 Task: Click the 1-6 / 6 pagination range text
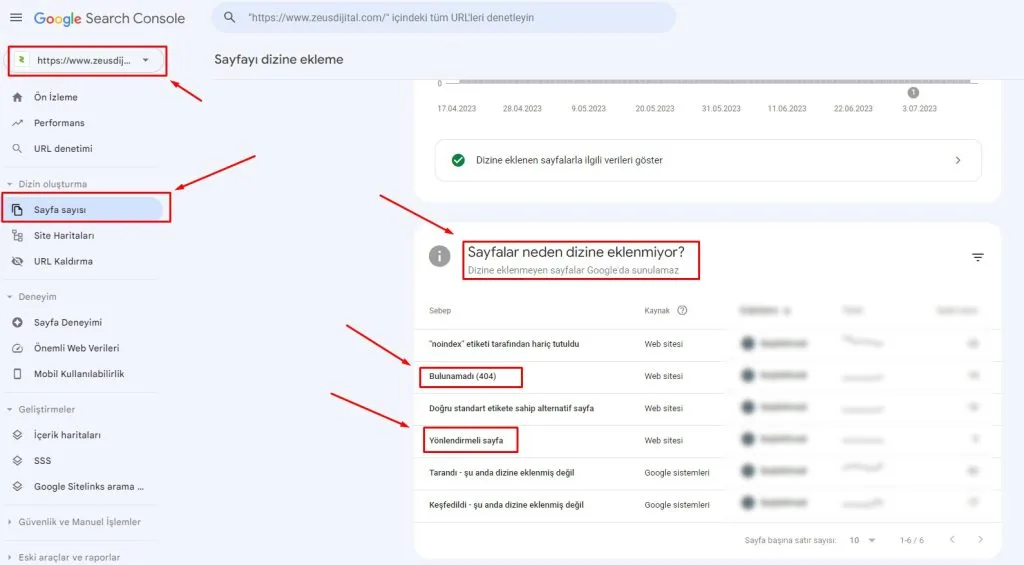pyautogui.click(x=912, y=540)
